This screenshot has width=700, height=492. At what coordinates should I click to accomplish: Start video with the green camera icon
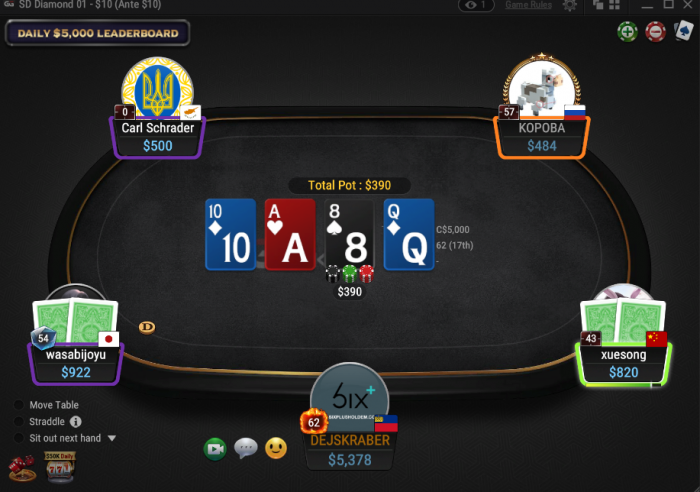tap(215, 449)
